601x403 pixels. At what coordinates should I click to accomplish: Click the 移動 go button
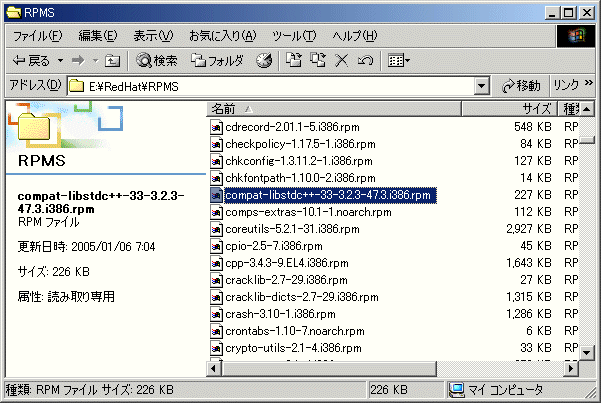[x=521, y=86]
